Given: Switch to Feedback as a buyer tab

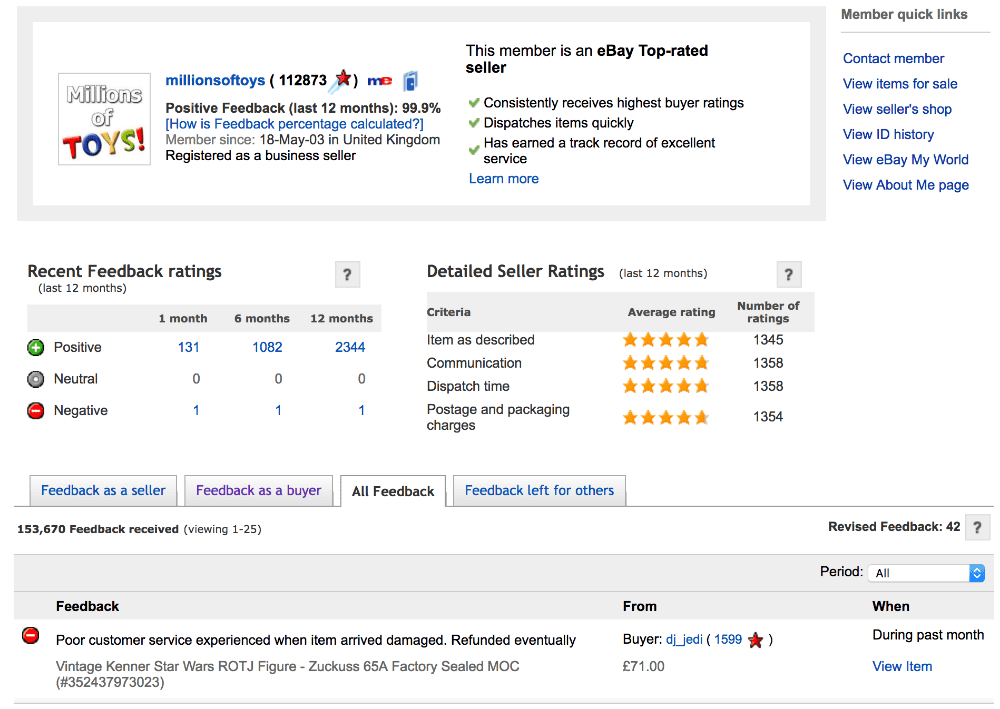Looking at the screenshot, I should (x=258, y=491).
